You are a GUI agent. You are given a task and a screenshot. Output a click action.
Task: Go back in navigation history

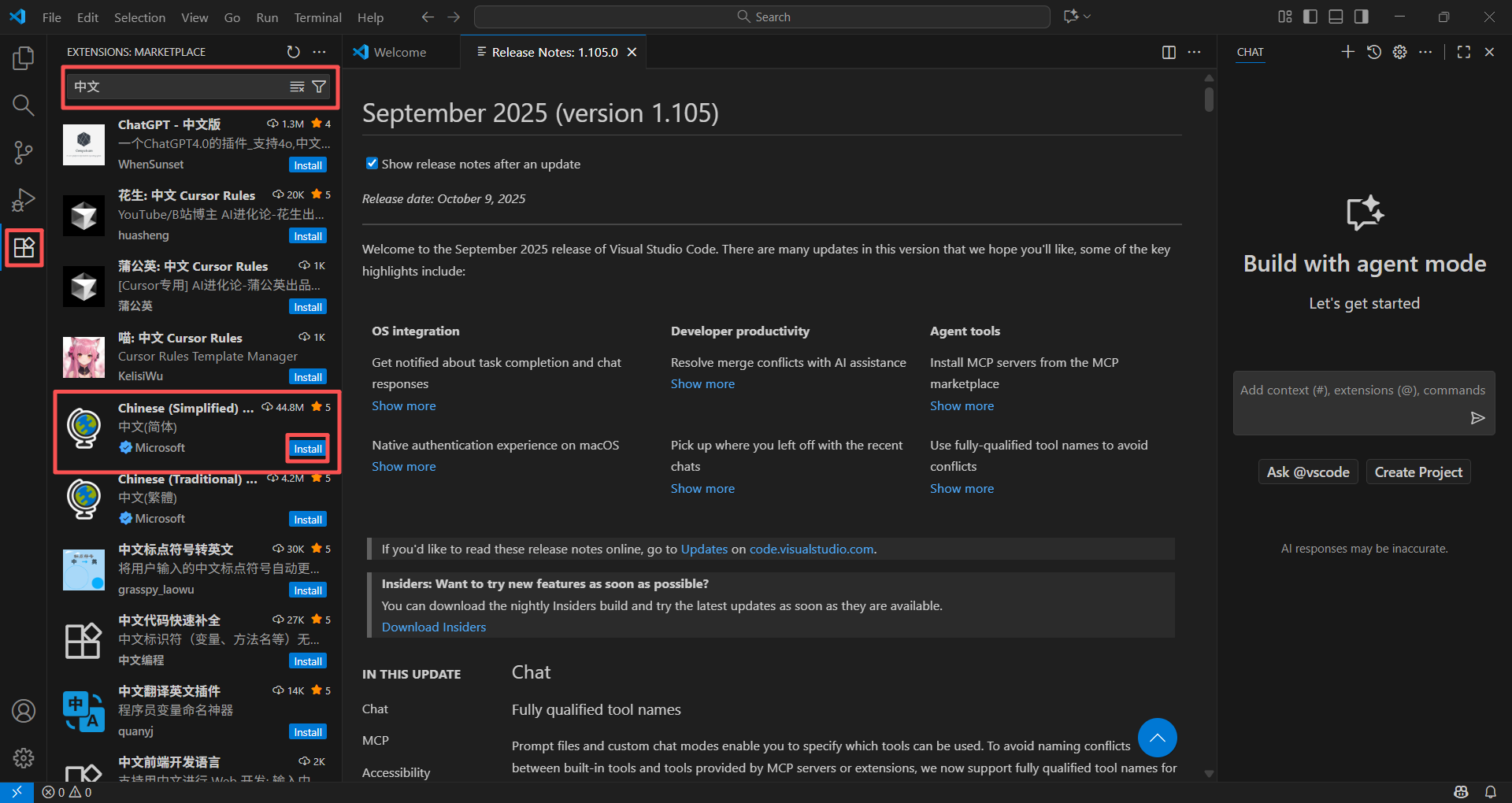[x=428, y=17]
